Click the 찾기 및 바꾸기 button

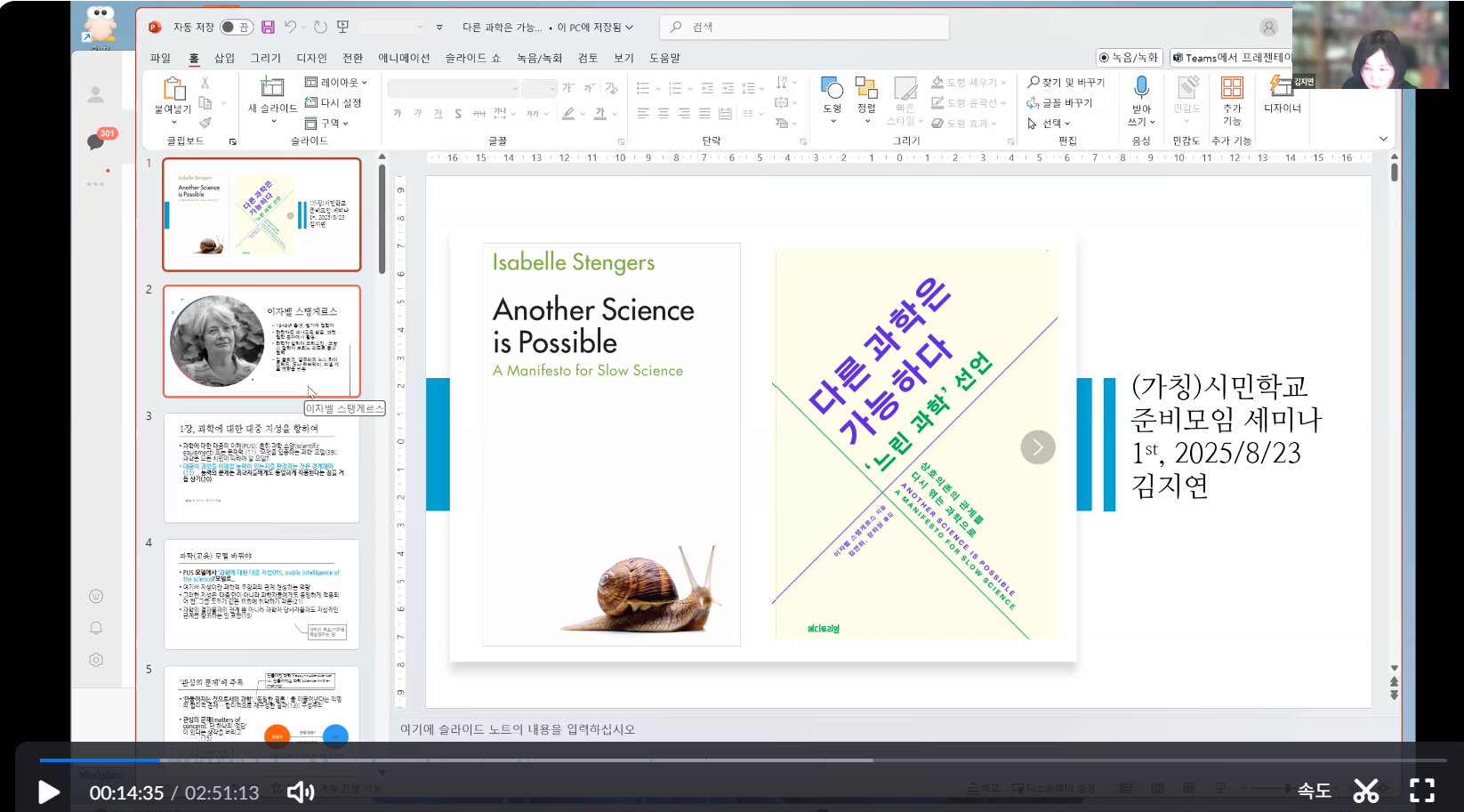coord(1066,82)
